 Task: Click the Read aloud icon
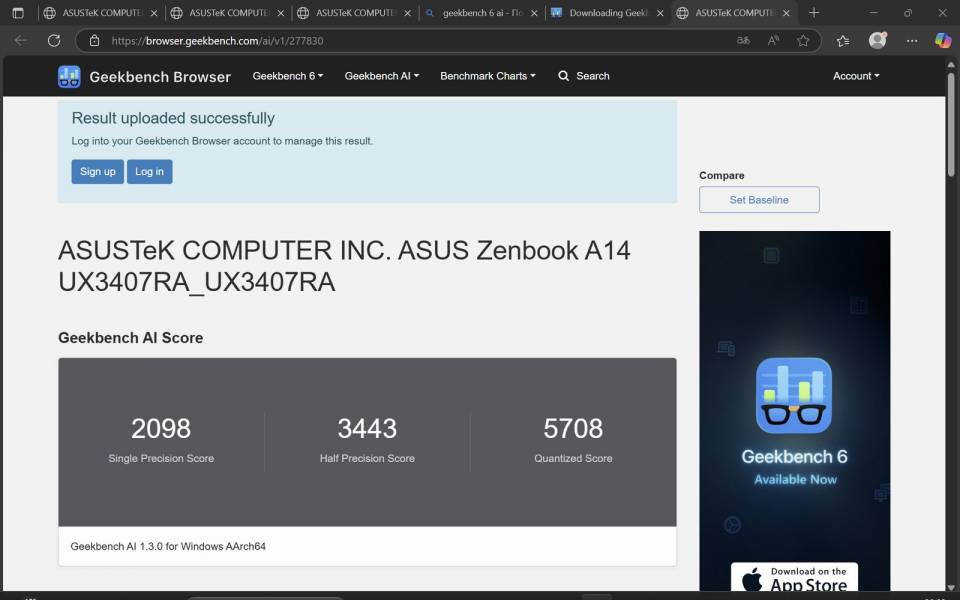click(x=773, y=40)
